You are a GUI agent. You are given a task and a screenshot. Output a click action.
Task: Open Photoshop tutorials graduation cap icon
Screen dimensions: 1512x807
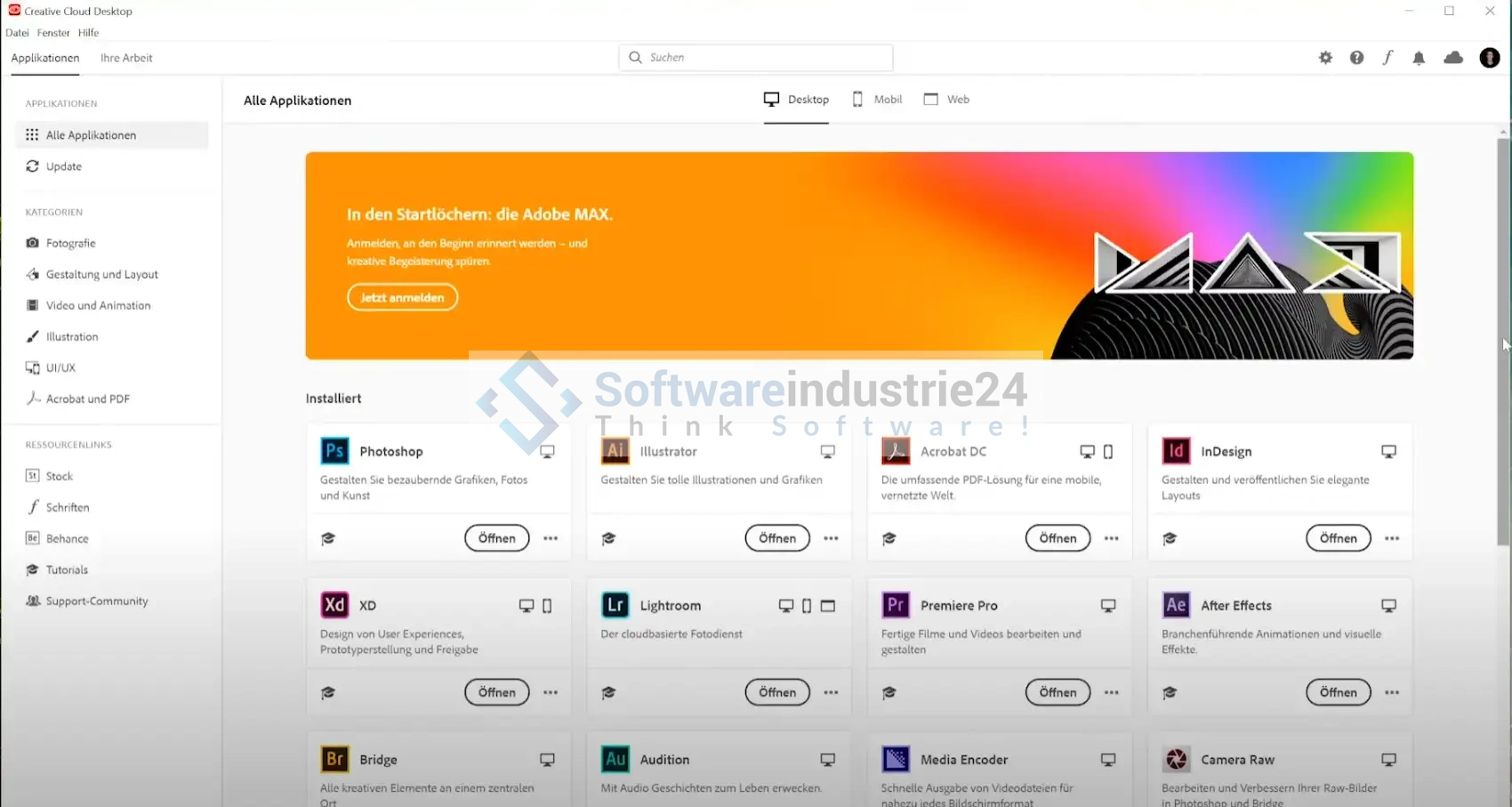328,538
